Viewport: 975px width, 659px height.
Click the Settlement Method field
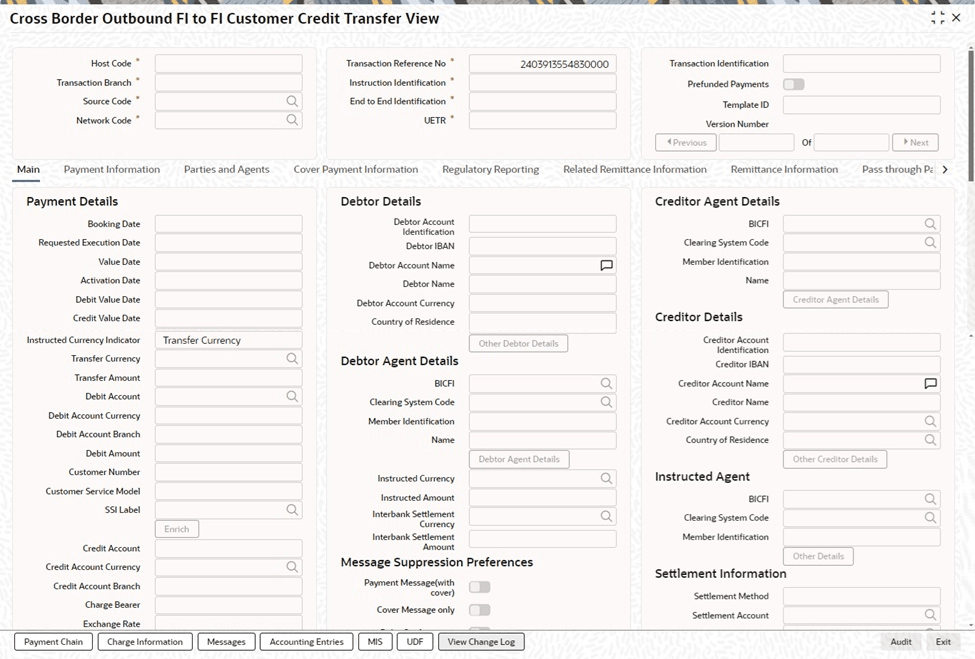click(862, 596)
